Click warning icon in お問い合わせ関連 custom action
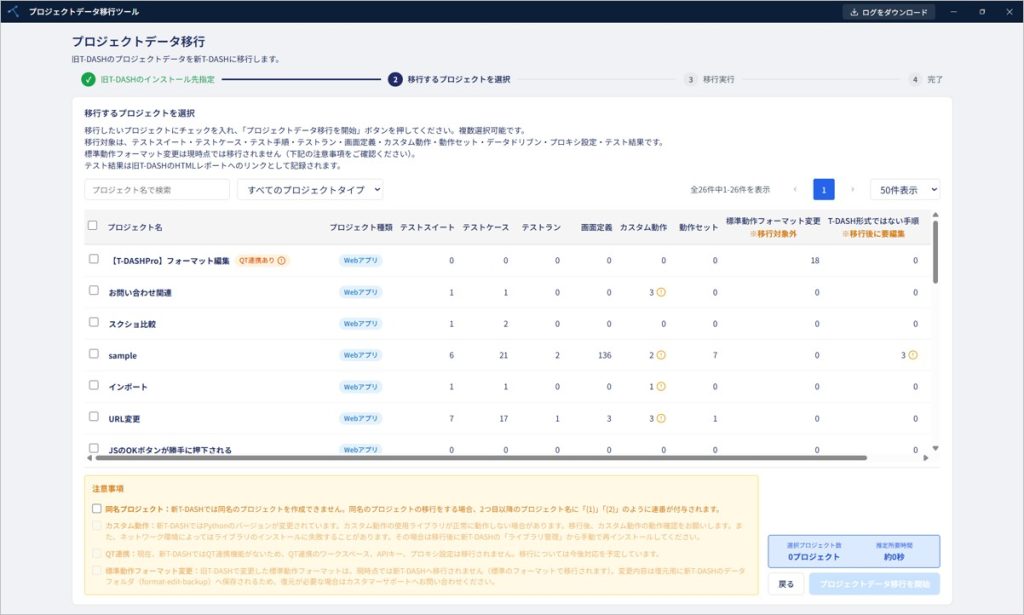 point(661,292)
